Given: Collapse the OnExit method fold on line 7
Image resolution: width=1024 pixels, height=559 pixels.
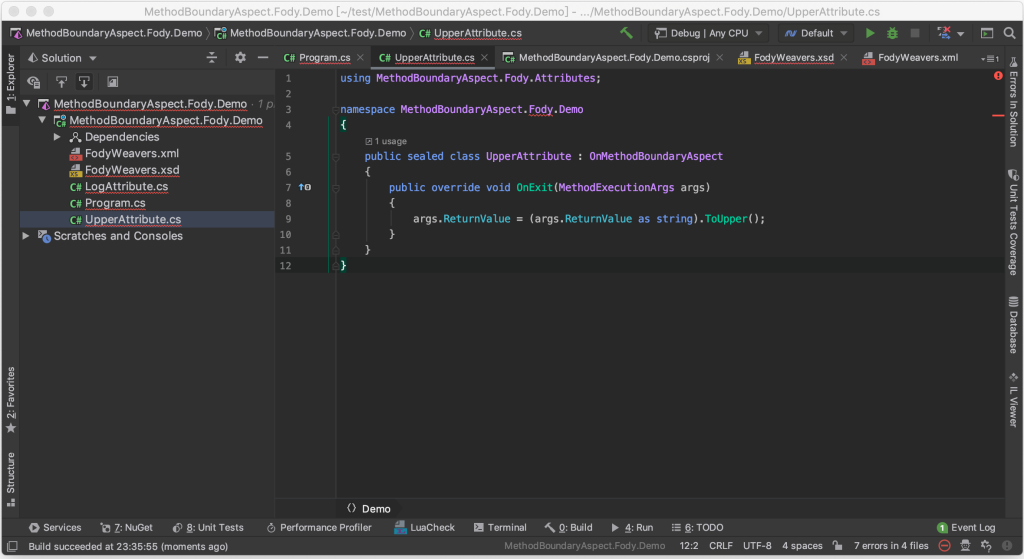Looking at the screenshot, I should click(336, 188).
